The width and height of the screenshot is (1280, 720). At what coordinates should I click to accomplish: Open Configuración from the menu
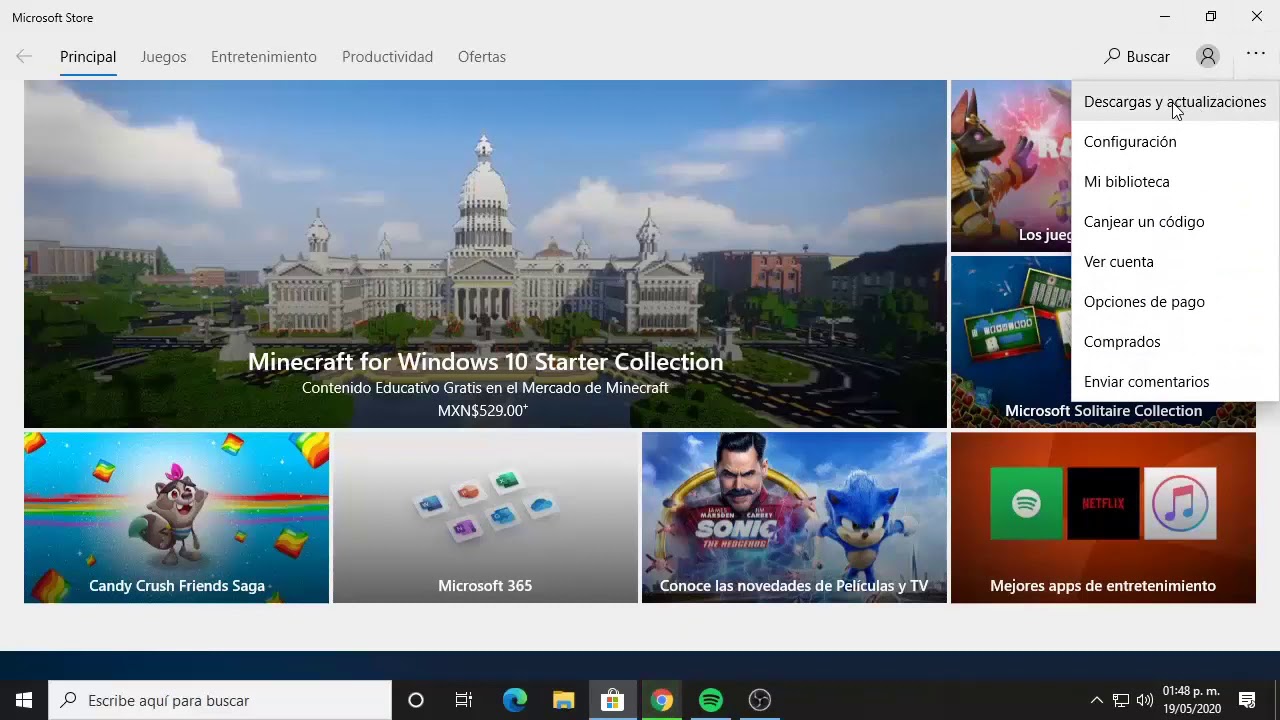[x=1174, y=142]
